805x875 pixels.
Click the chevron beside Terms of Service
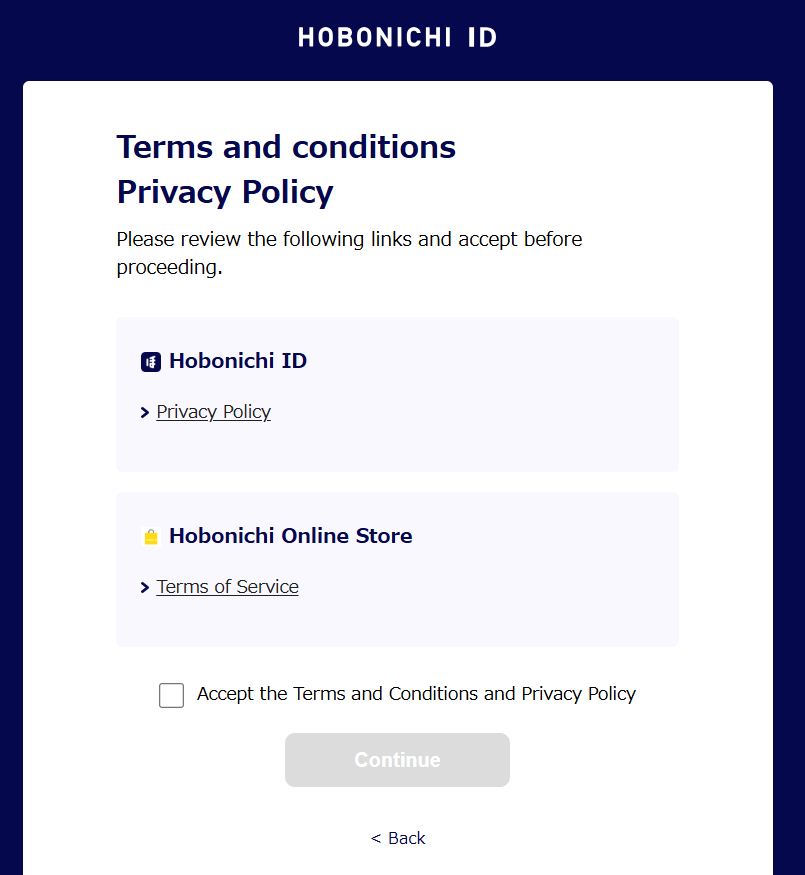pos(145,587)
